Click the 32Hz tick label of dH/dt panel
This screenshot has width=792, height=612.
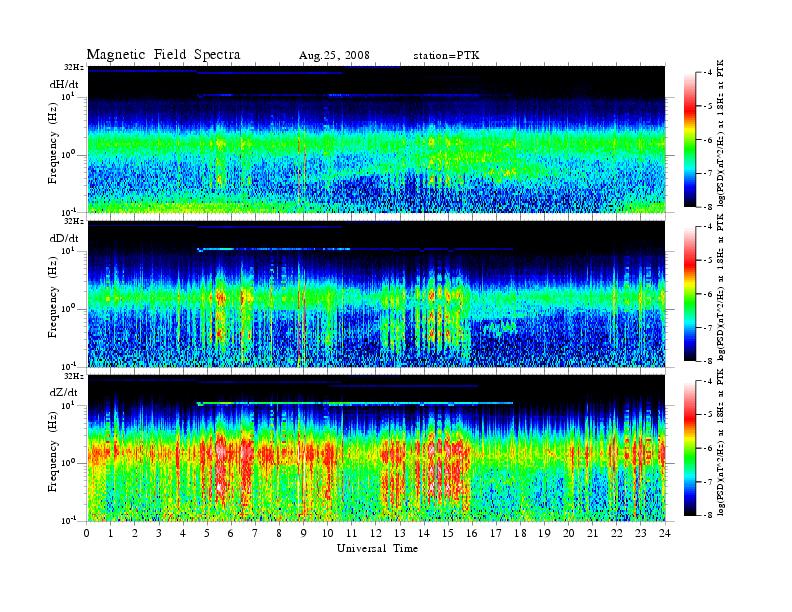click(74, 67)
